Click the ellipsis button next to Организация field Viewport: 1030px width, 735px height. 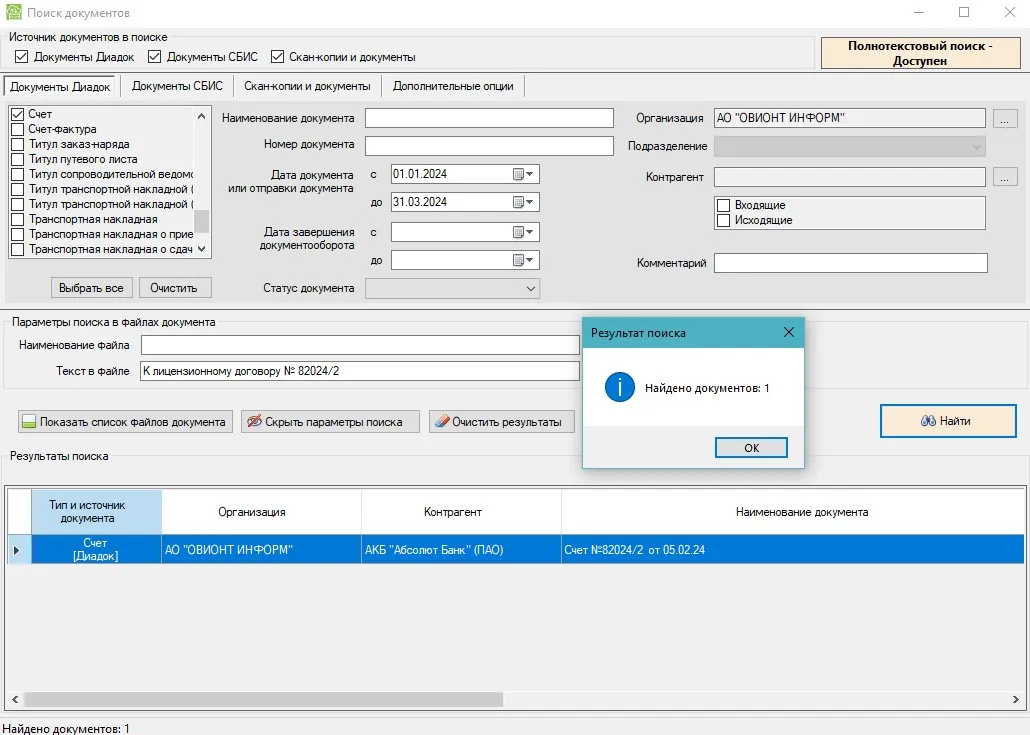[1005, 118]
